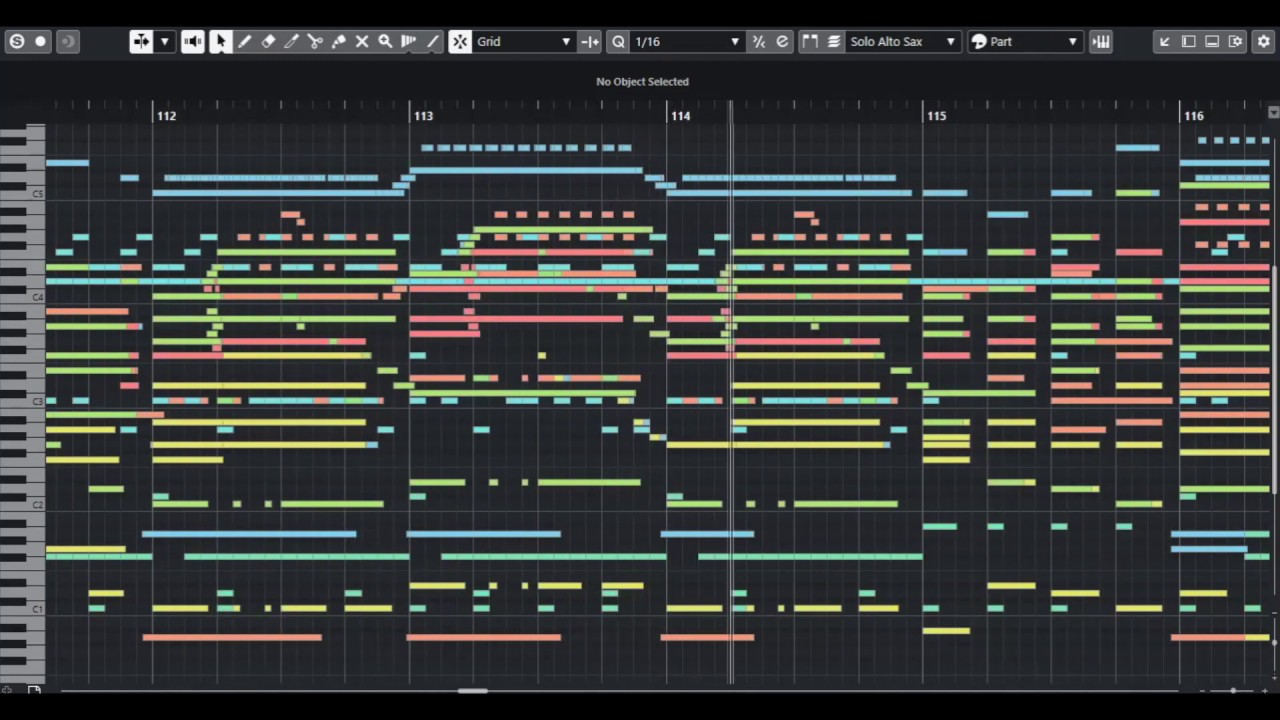This screenshot has height=720, width=1280.
Task: Select the Erase tool
Action: [268, 41]
